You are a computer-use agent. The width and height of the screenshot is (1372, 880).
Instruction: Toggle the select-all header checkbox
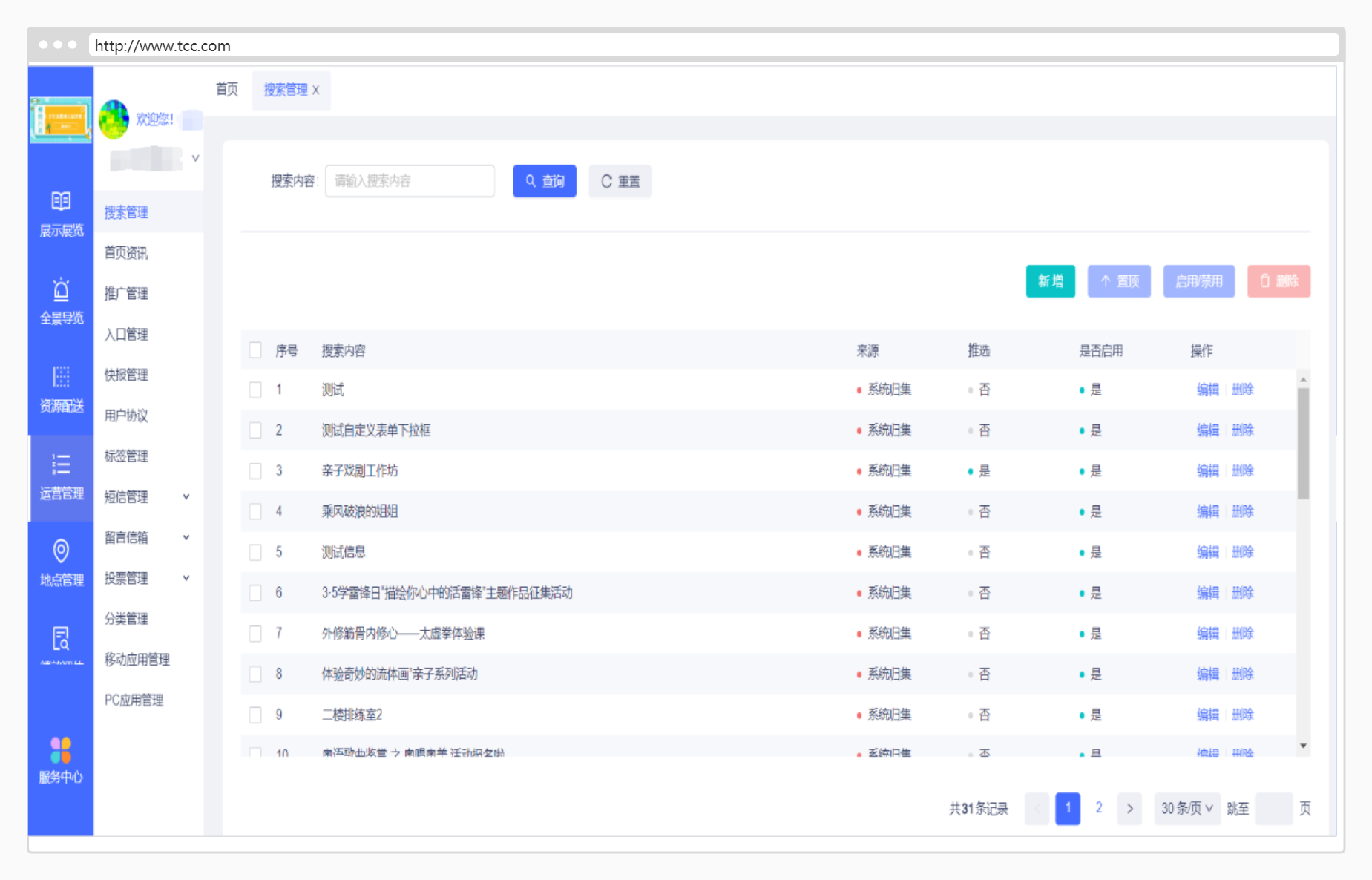point(255,350)
